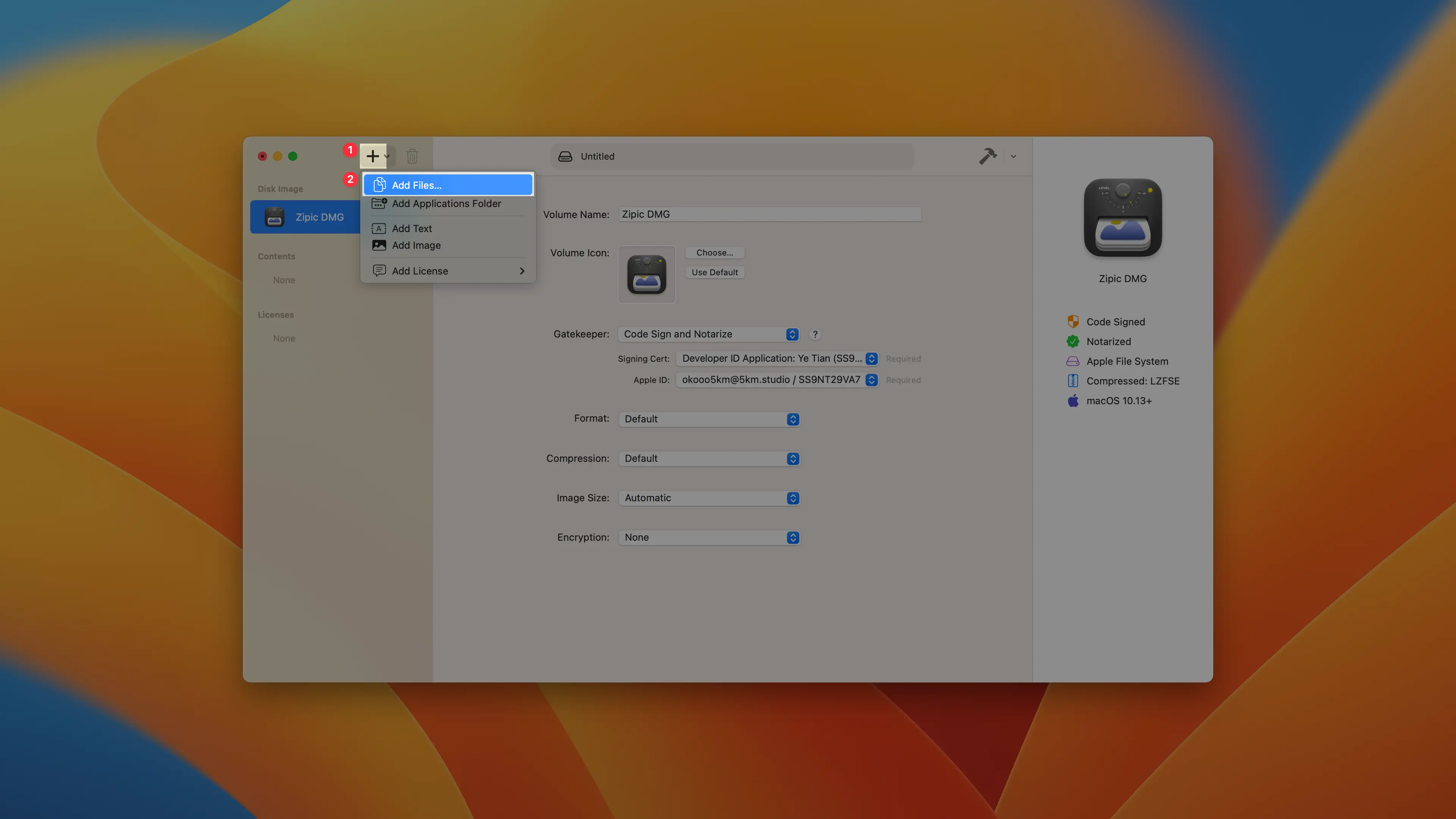Click the hammer build icon
The height and width of the screenshot is (819, 1456).
coord(987,156)
